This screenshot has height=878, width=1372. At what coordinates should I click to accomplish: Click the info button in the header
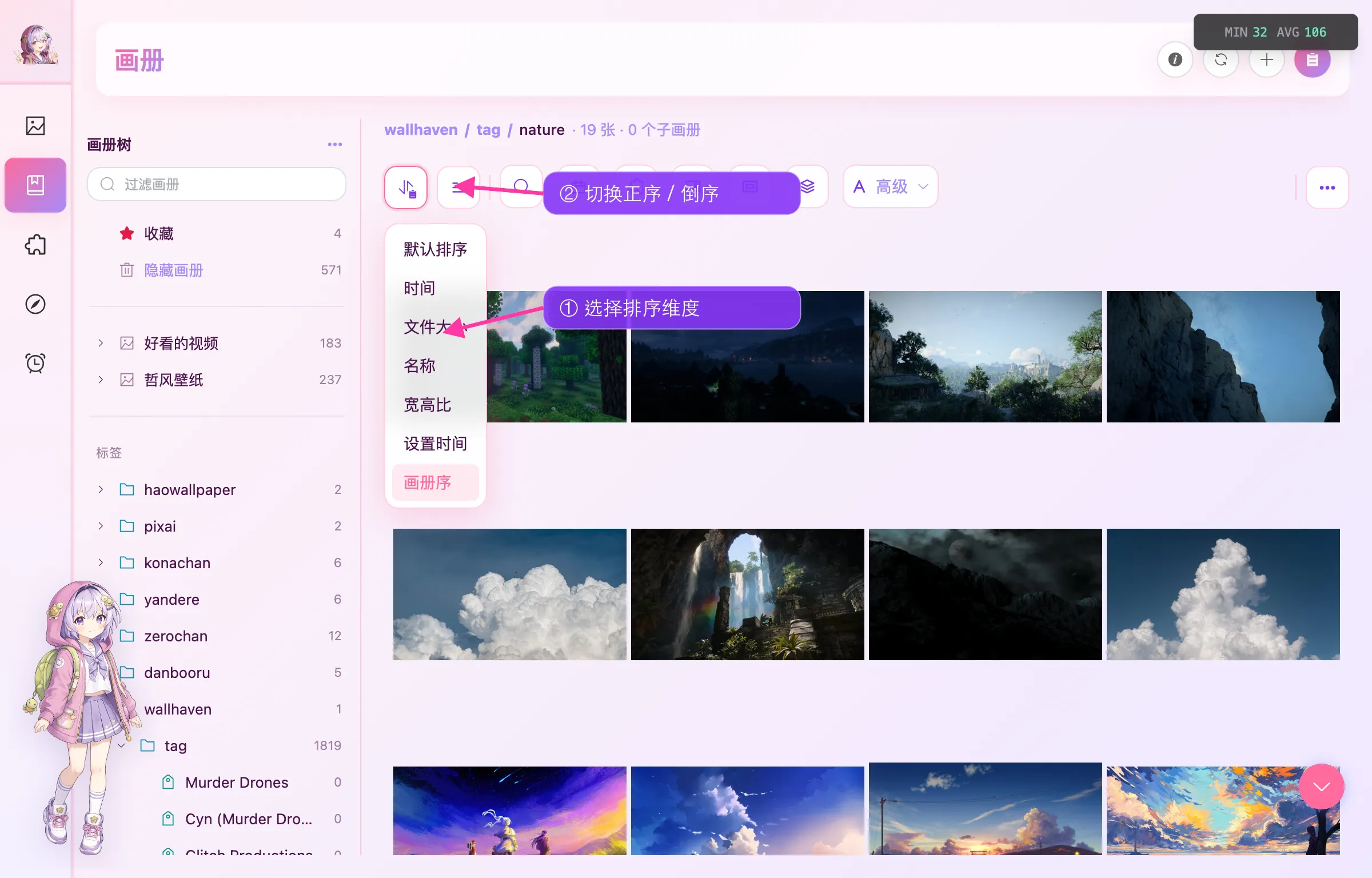(1175, 59)
